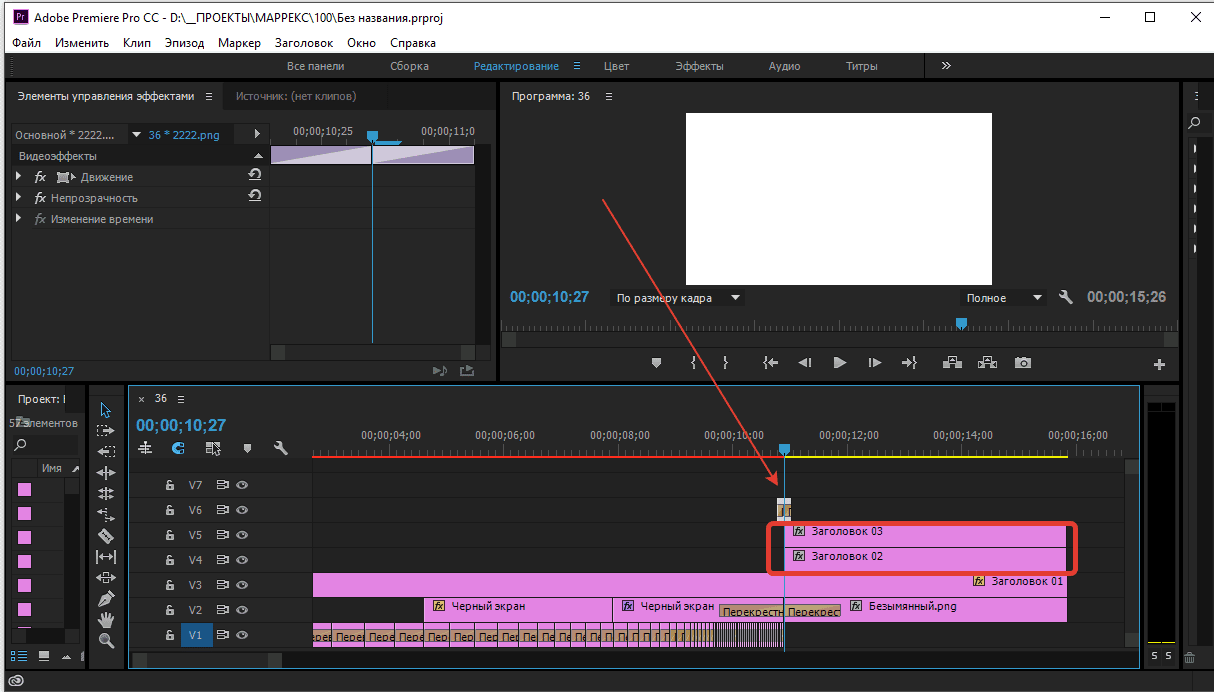Screen dimensions: 1214x692
Task: Open the Маркер menu
Action: tap(239, 43)
